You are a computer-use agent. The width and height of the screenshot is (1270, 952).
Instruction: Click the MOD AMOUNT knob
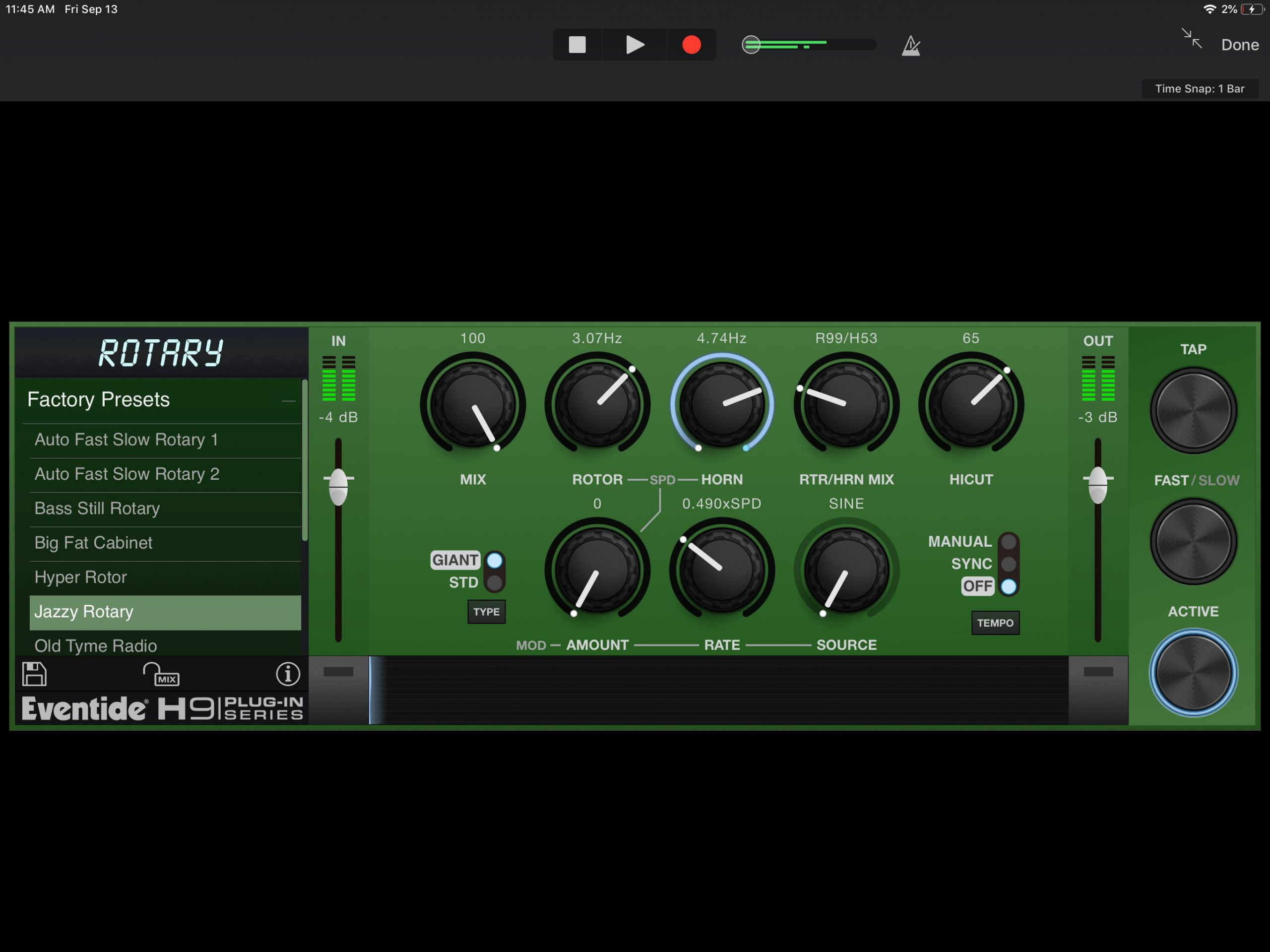tap(597, 570)
